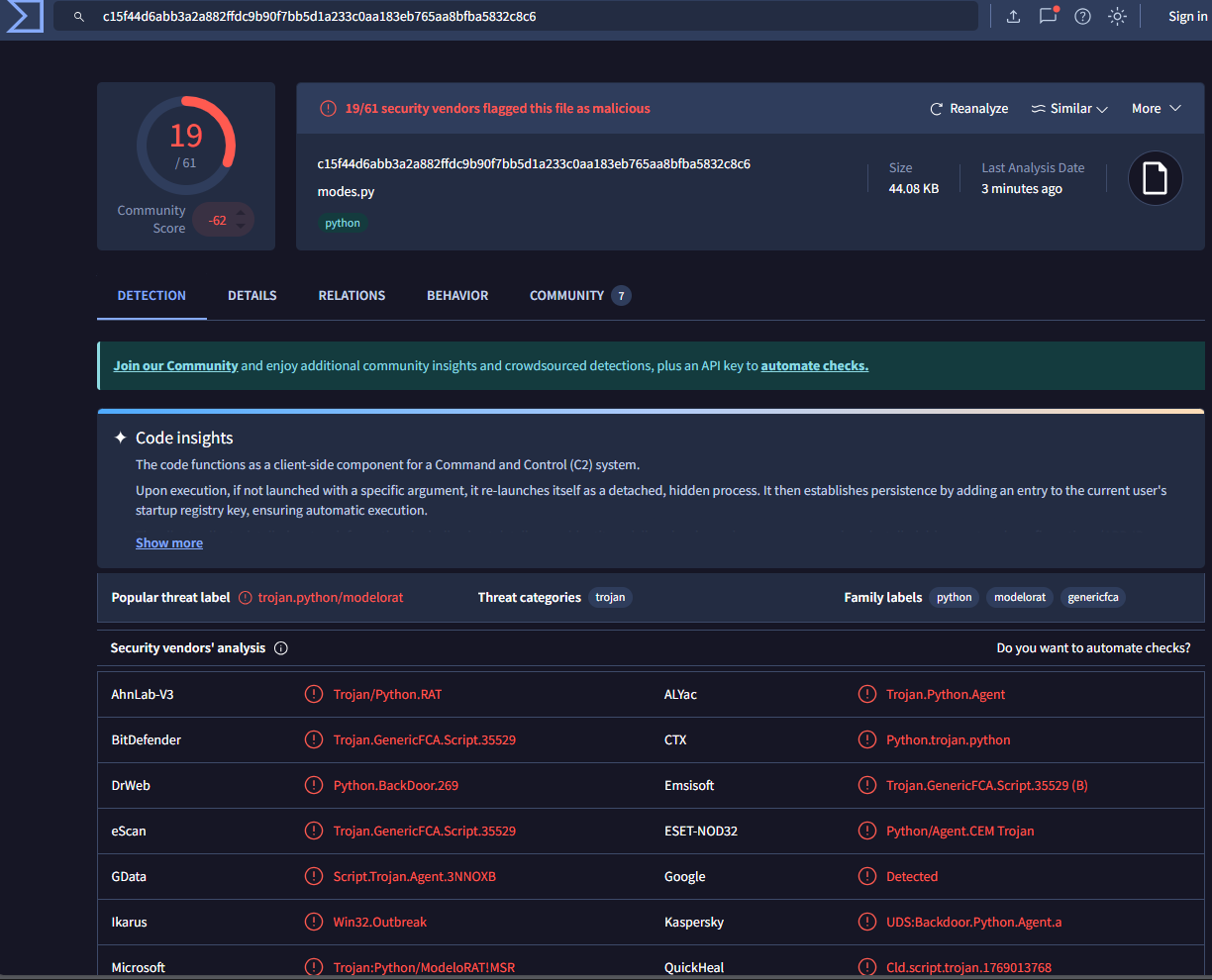Click the help question mark icon
This screenshot has height=980, width=1212.
click(1082, 16)
